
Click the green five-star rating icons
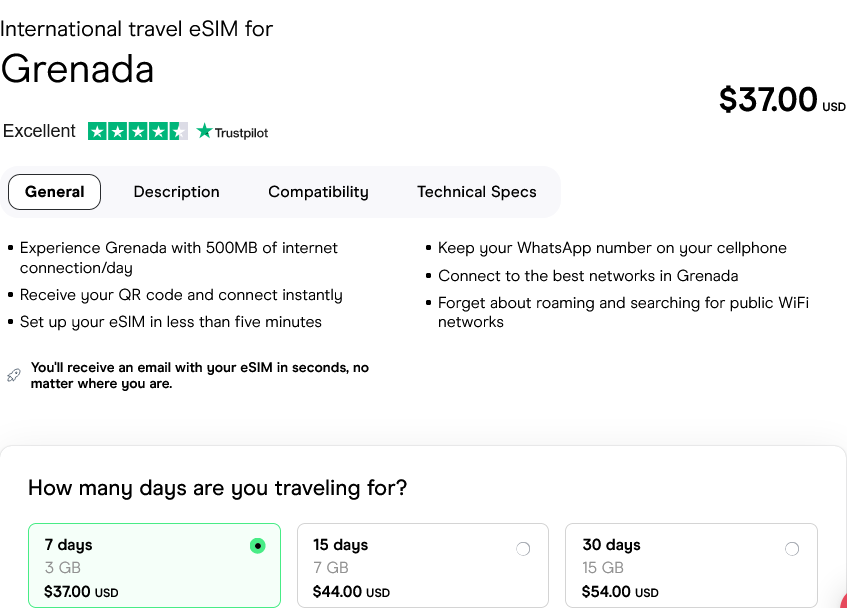click(x=137, y=131)
